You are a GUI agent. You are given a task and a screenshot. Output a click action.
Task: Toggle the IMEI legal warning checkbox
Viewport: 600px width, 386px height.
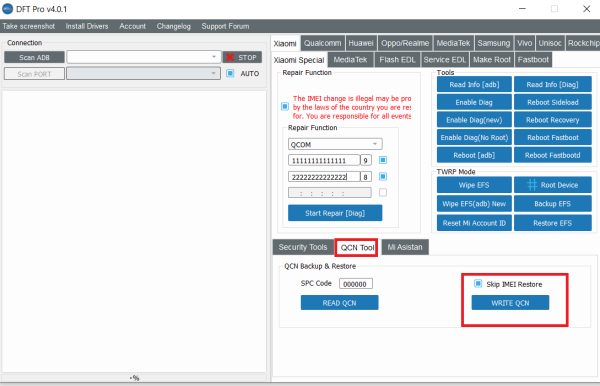[x=285, y=106]
